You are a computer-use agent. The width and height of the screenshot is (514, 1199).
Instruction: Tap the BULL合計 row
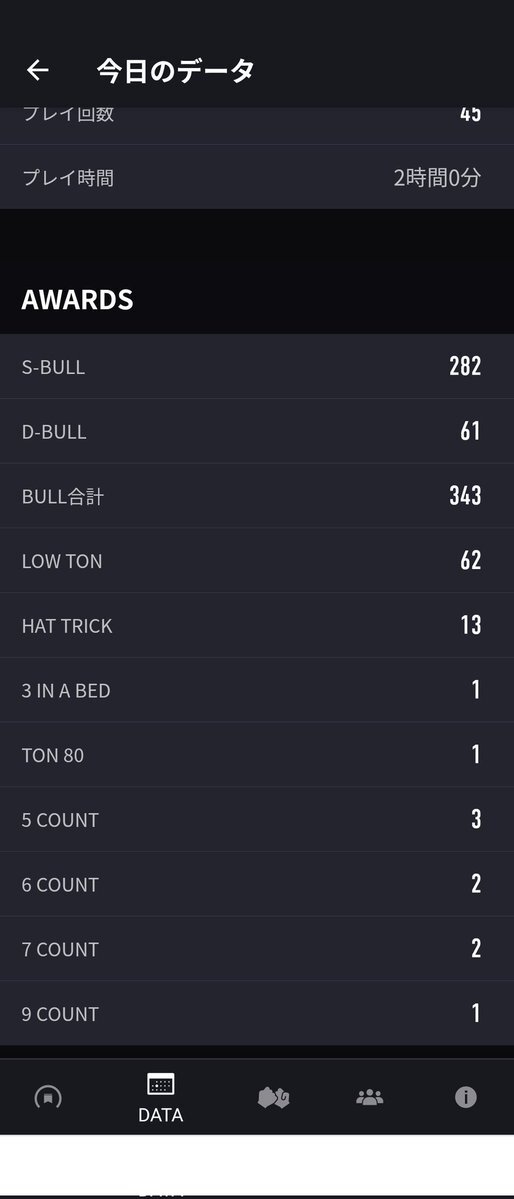tap(257, 496)
